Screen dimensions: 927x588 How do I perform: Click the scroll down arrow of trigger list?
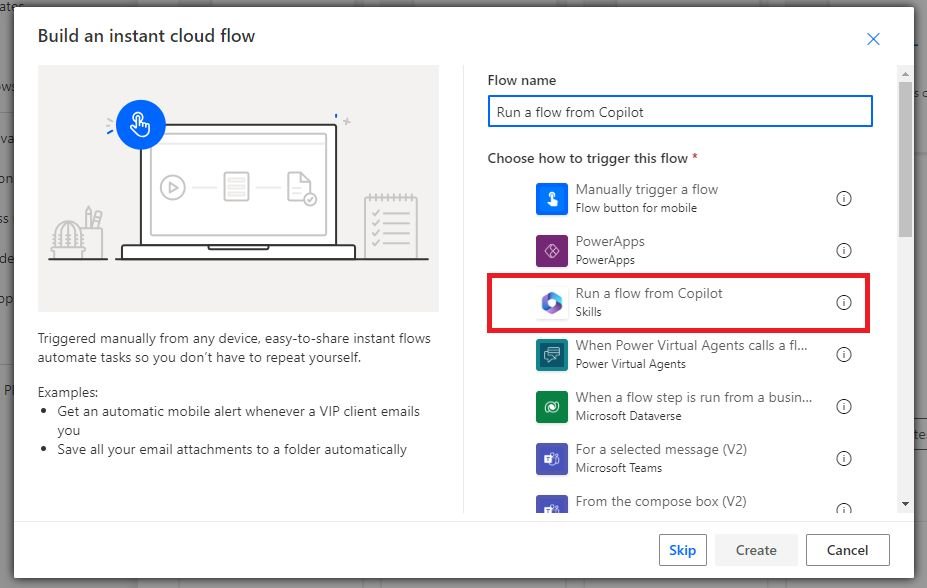click(905, 504)
